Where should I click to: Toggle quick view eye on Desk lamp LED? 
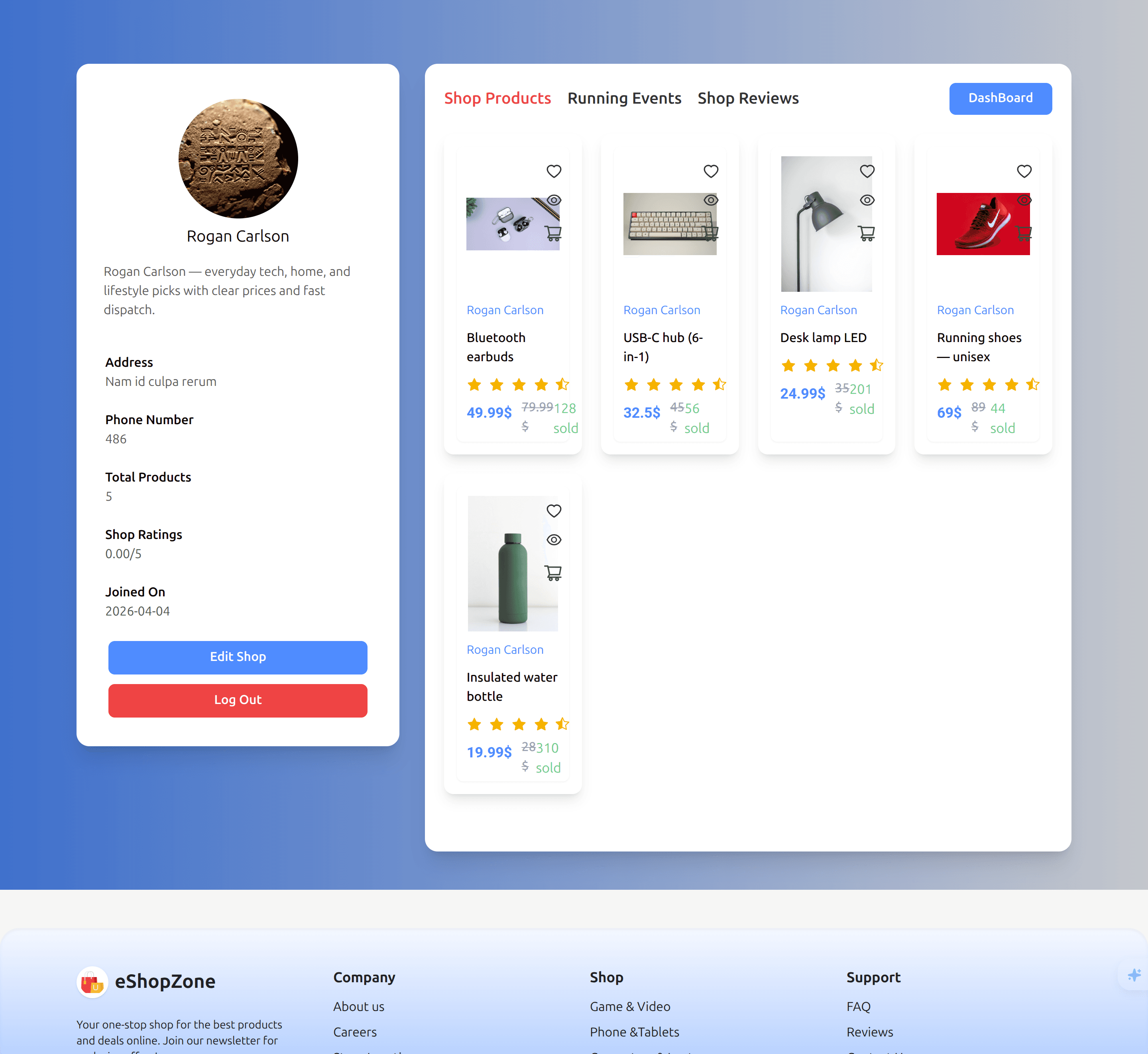(867, 200)
